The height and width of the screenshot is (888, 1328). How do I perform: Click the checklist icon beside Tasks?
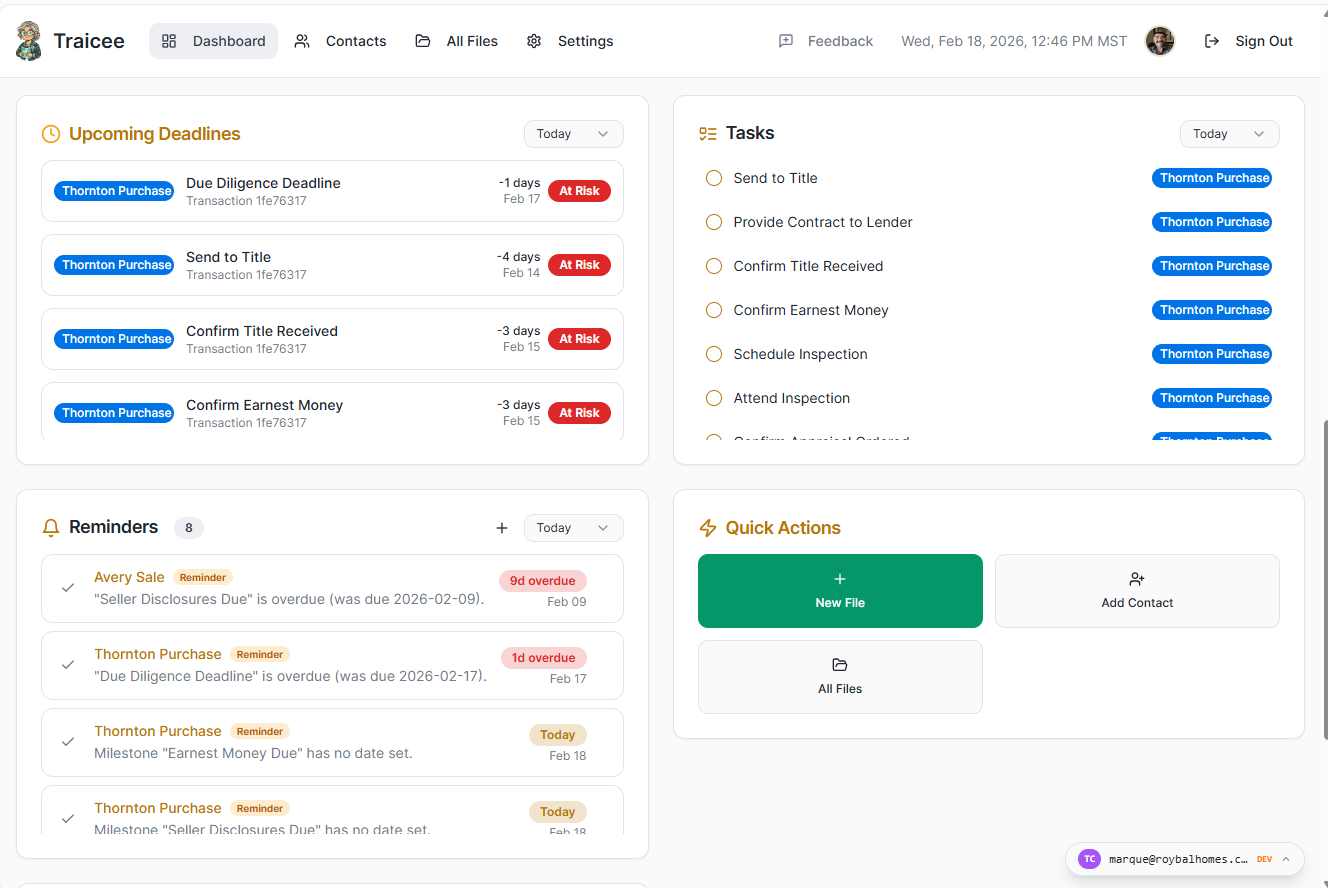(708, 134)
